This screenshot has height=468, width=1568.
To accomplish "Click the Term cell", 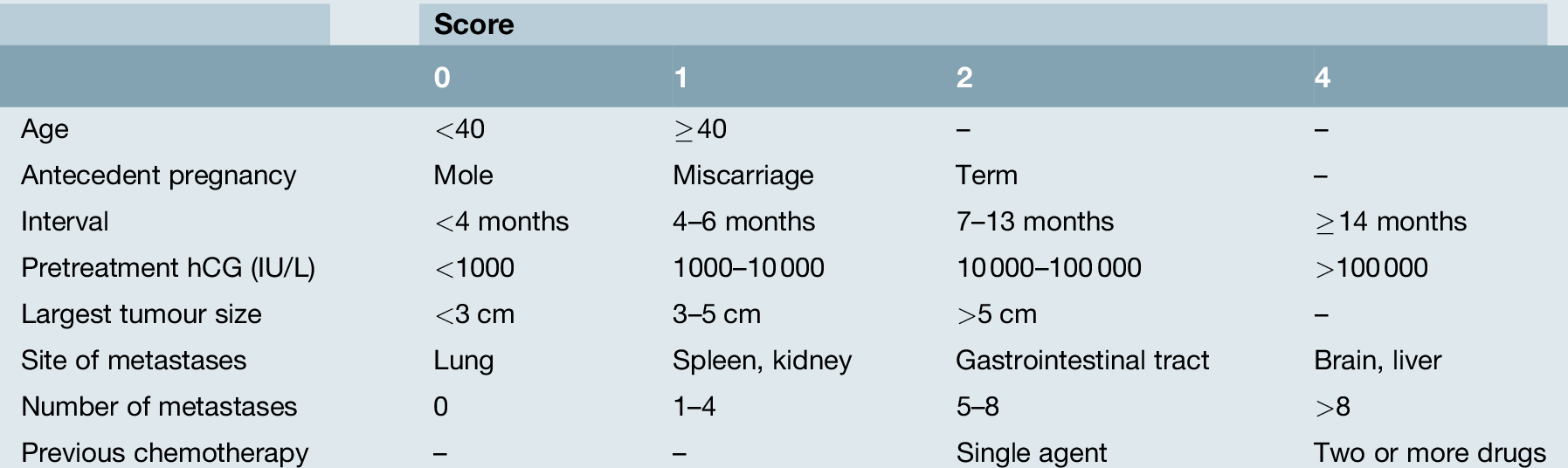I will [x=986, y=175].
